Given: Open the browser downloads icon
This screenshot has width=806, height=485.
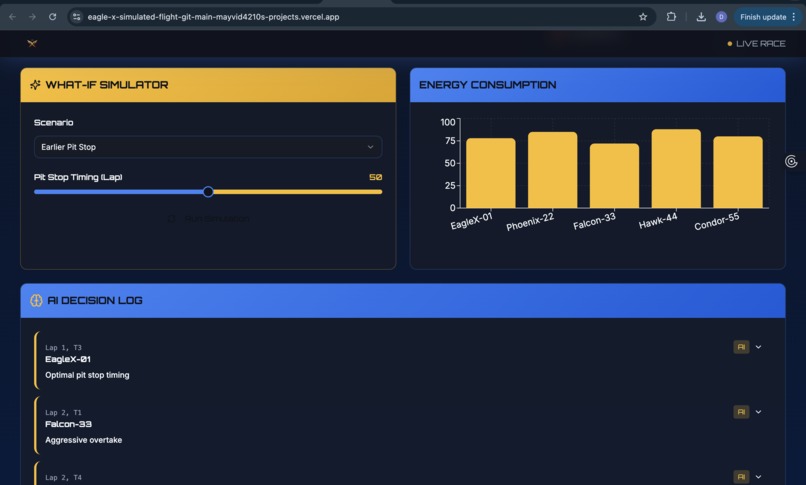Looking at the screenshot, I should tap(701, 17).
